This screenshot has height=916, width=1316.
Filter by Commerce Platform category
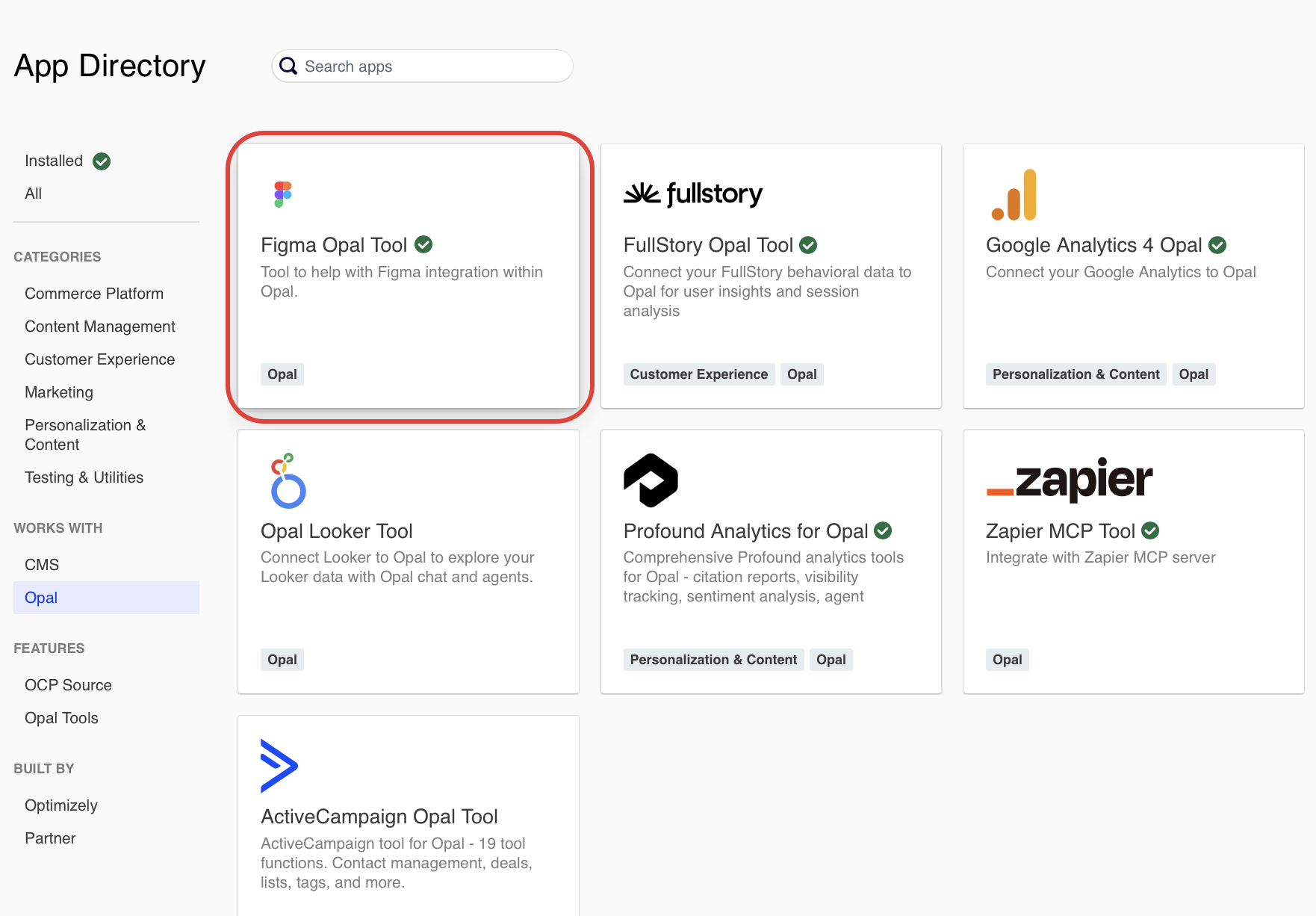(94, 294)
